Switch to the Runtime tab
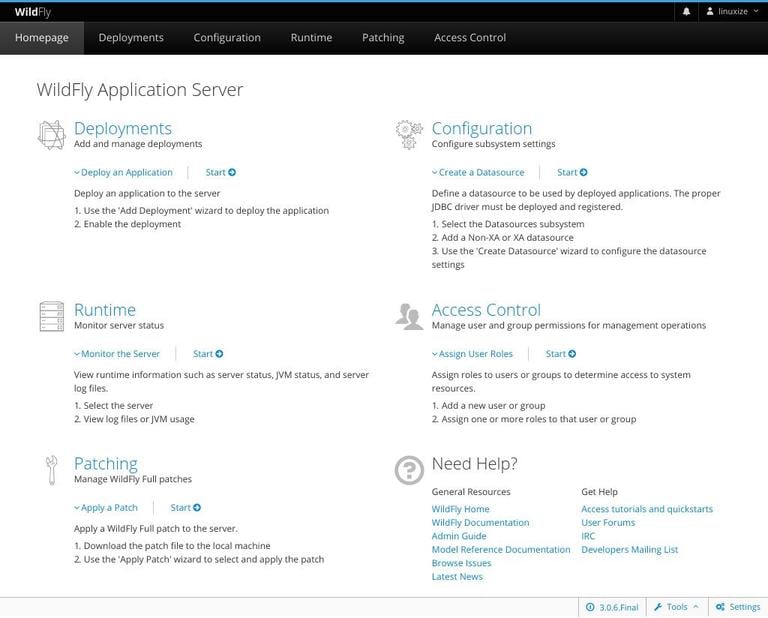768x618 pixels. click(311, 38)
